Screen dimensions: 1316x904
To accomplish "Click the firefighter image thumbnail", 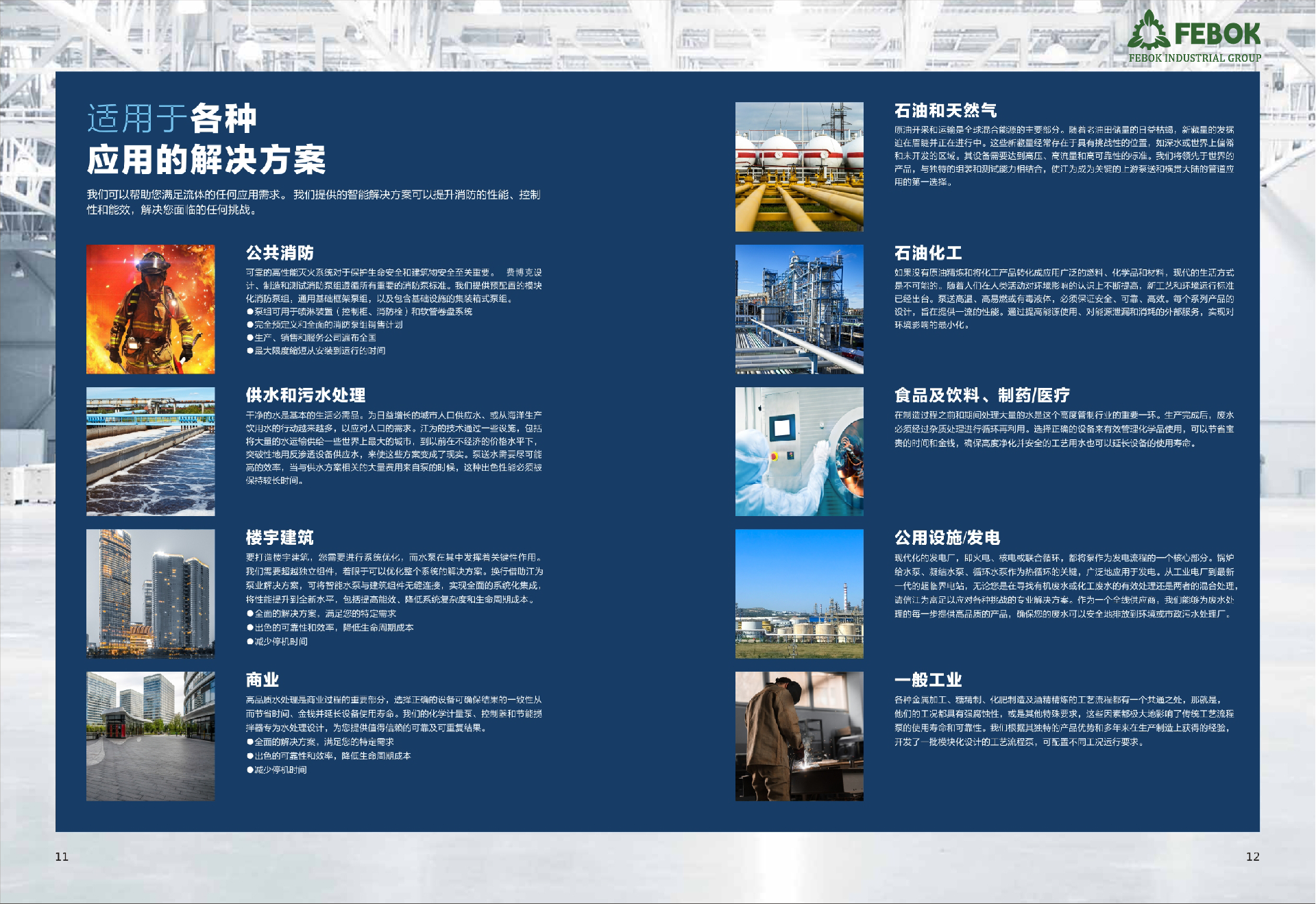I will pyautogui.click(x=150, y=309).
